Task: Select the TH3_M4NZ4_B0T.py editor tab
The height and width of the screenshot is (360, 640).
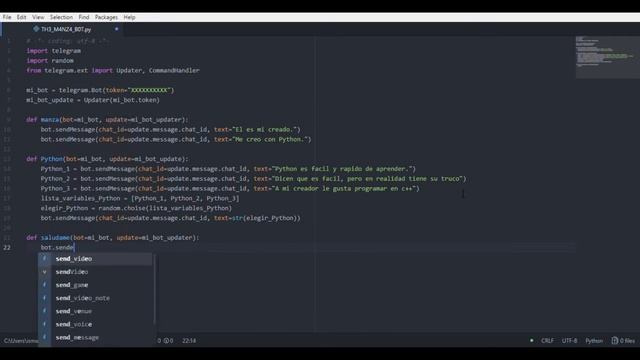Action: (63, 29)
